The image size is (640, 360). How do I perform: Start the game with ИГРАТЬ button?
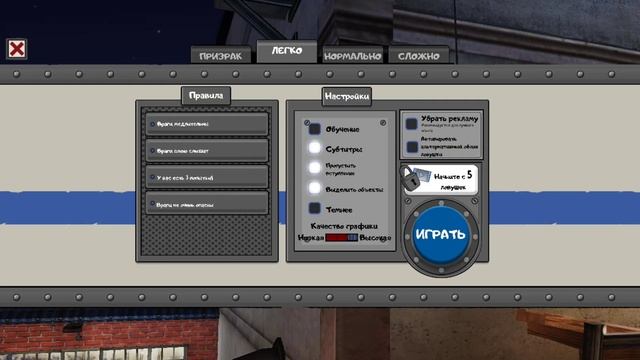[441, 235]
